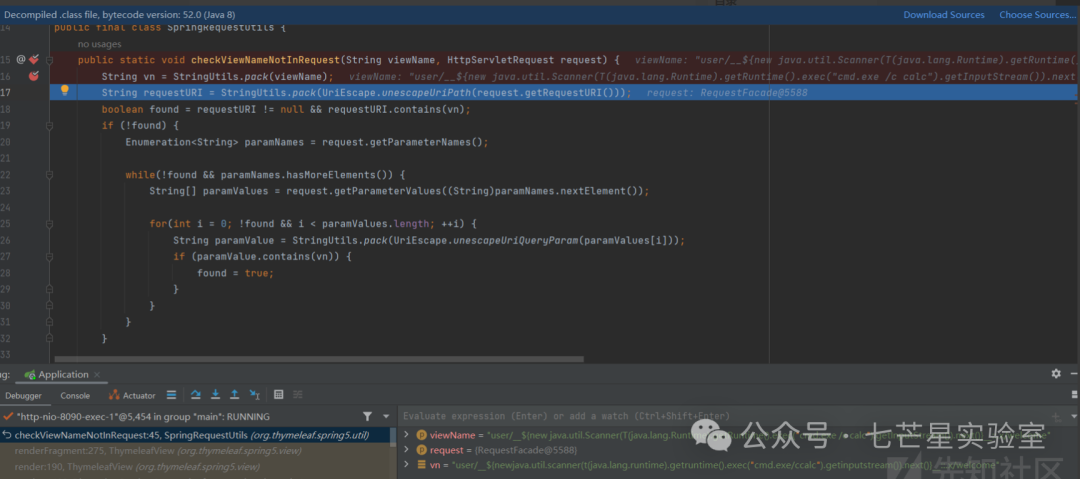Expand the request variable node
The width and height of the screenshot is (1080, 479).
click(406, 450)
